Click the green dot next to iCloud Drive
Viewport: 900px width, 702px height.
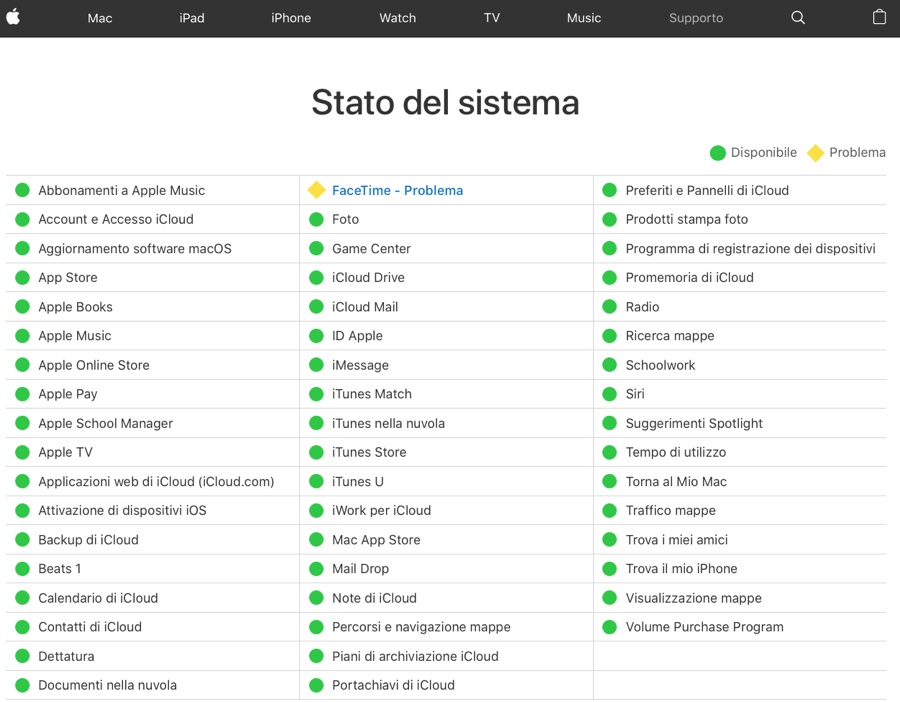point(316,278)
